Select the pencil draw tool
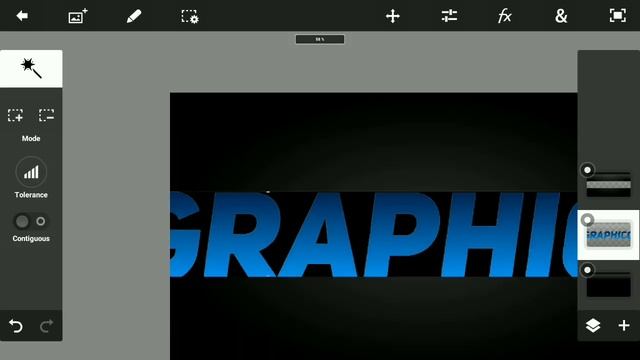The image size is (640, 360). (x=134, y=16)
